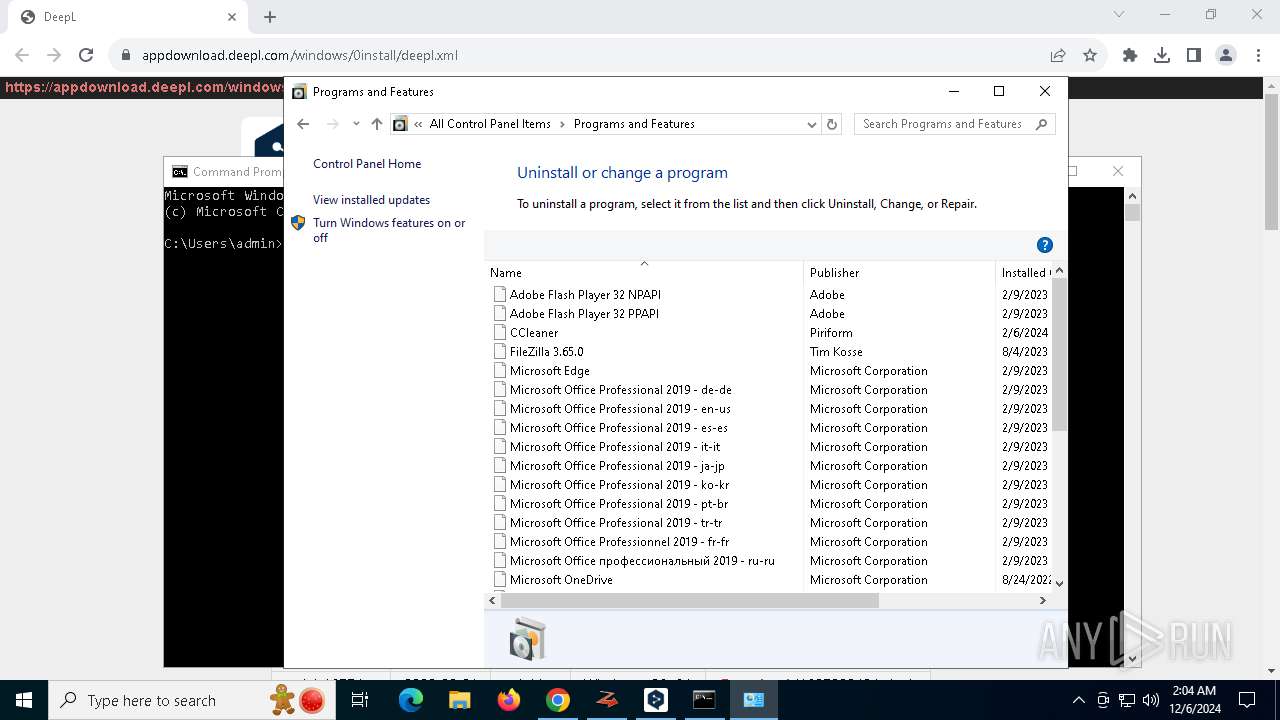
Task: Open recent locations dropdown in Control Panel
Action: (356, 124)
